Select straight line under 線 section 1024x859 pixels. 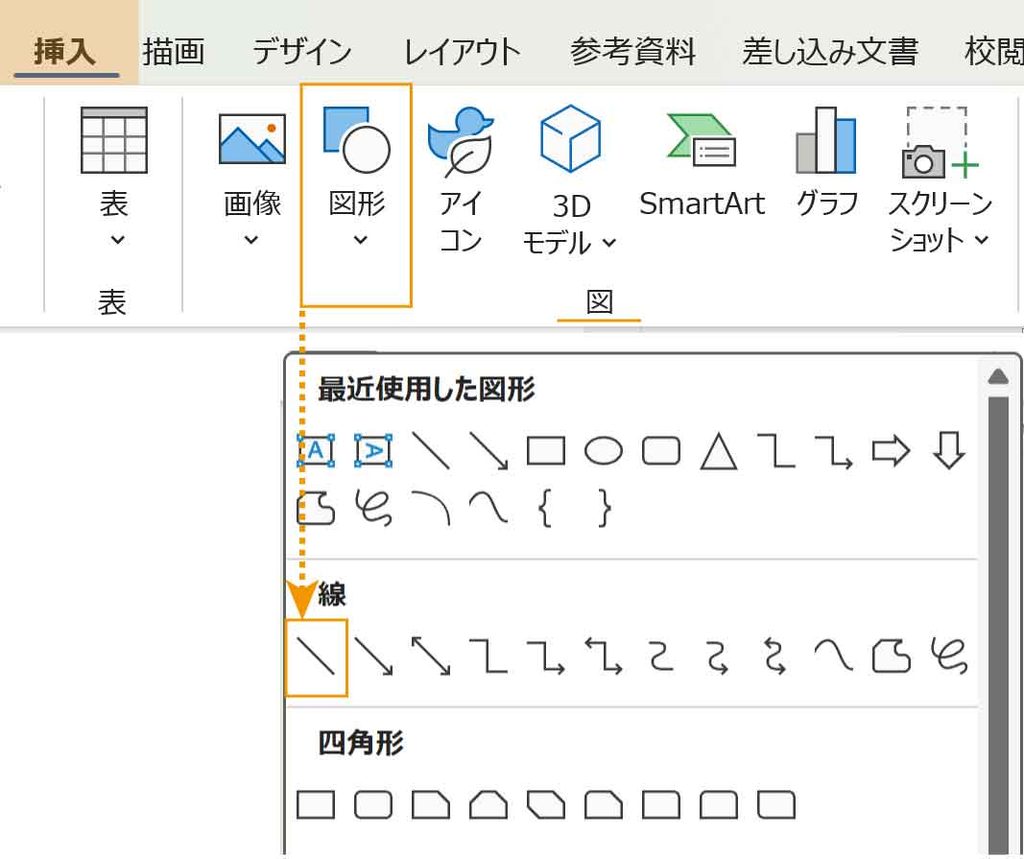coord(316,656)
